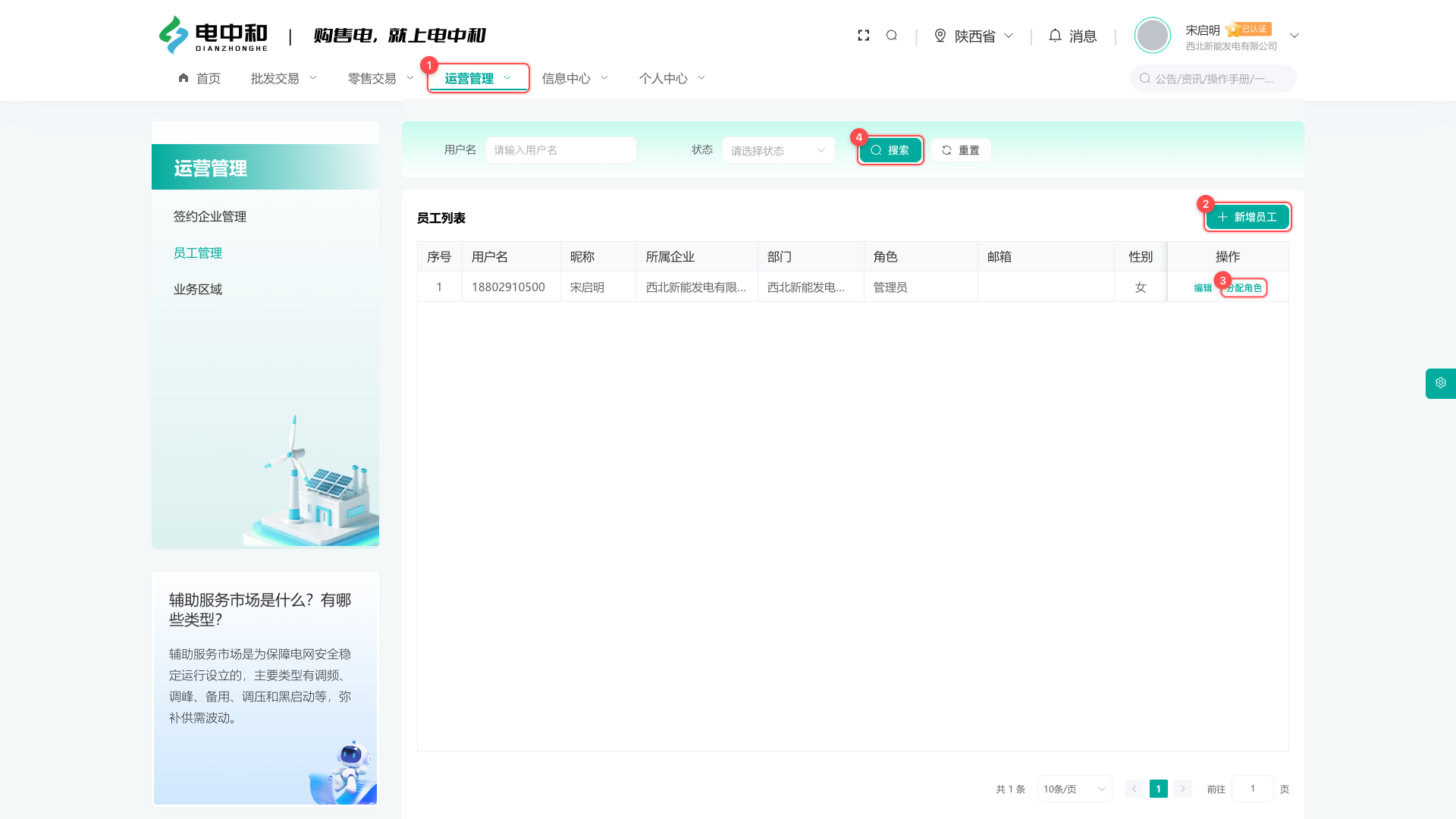Open notifications bell icon

coord(1055,36)
